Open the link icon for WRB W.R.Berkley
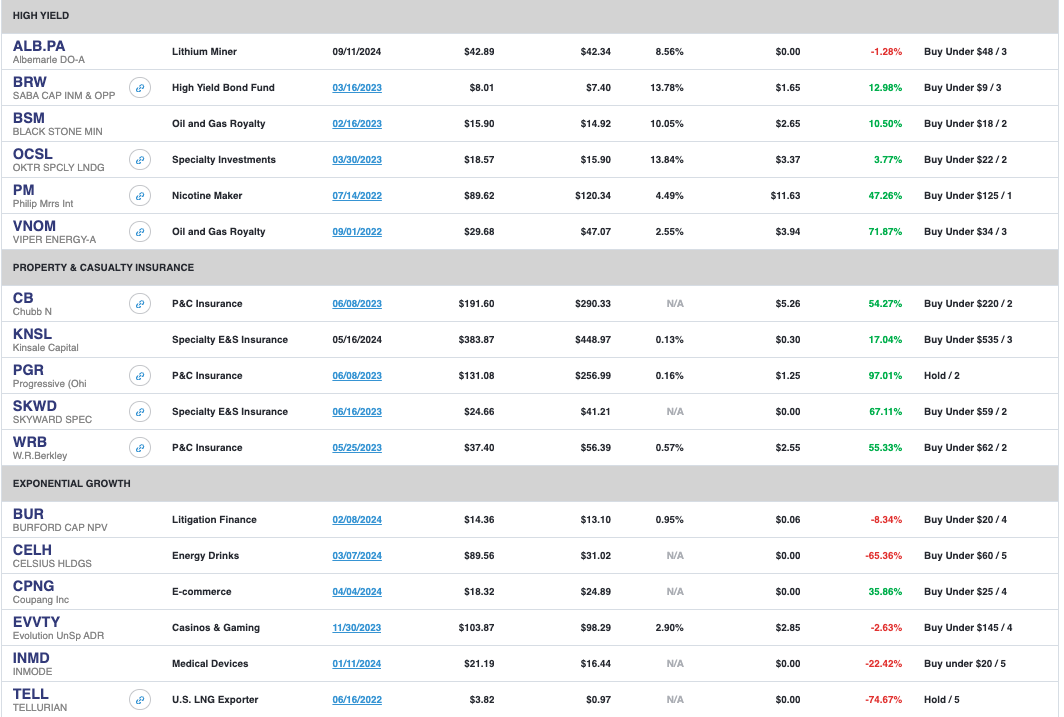Image resolution: width=1064 pixels, height=717 pixels. (x=140, y=447)
